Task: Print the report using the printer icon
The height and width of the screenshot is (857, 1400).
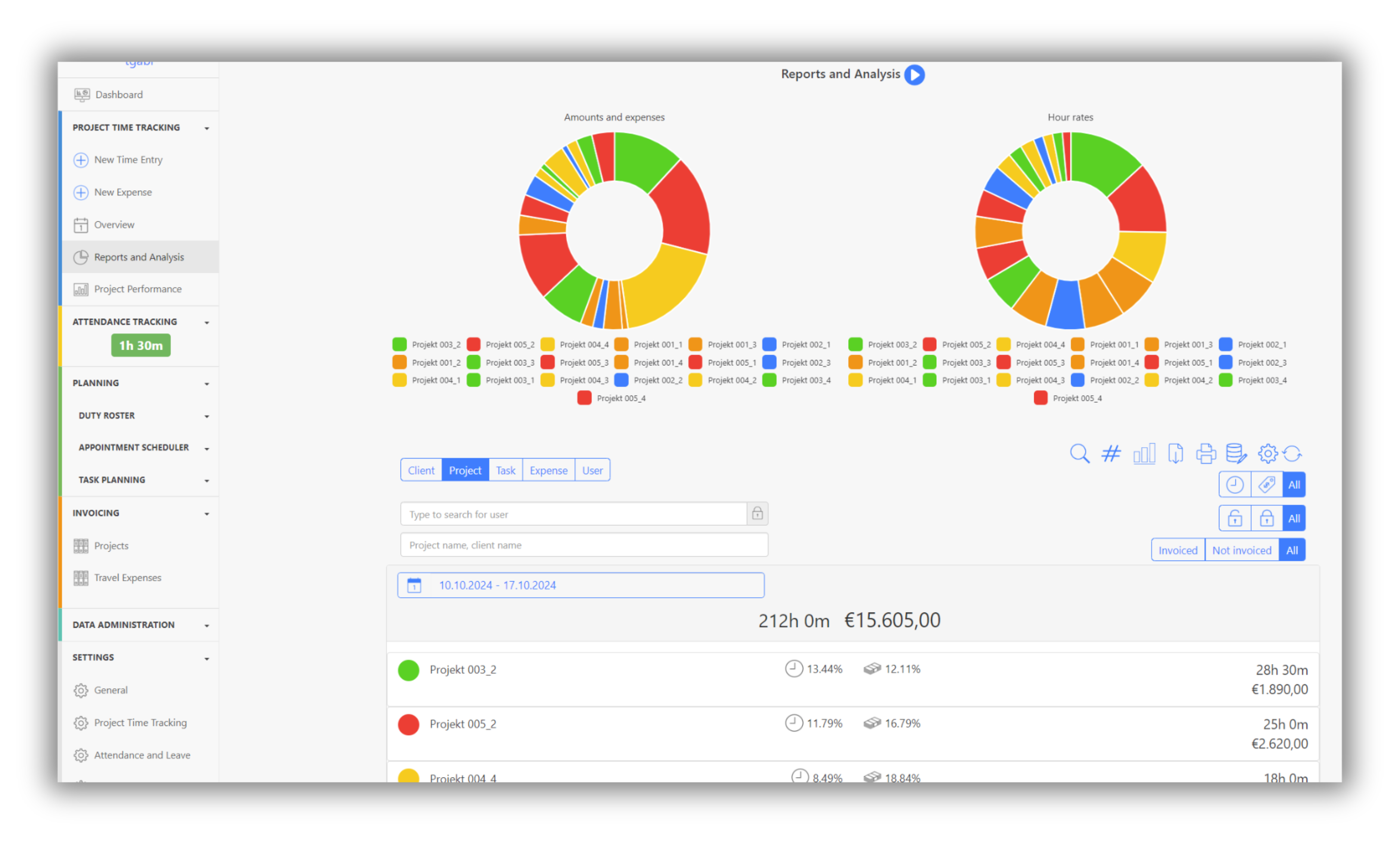Action: pos(1206,453)
